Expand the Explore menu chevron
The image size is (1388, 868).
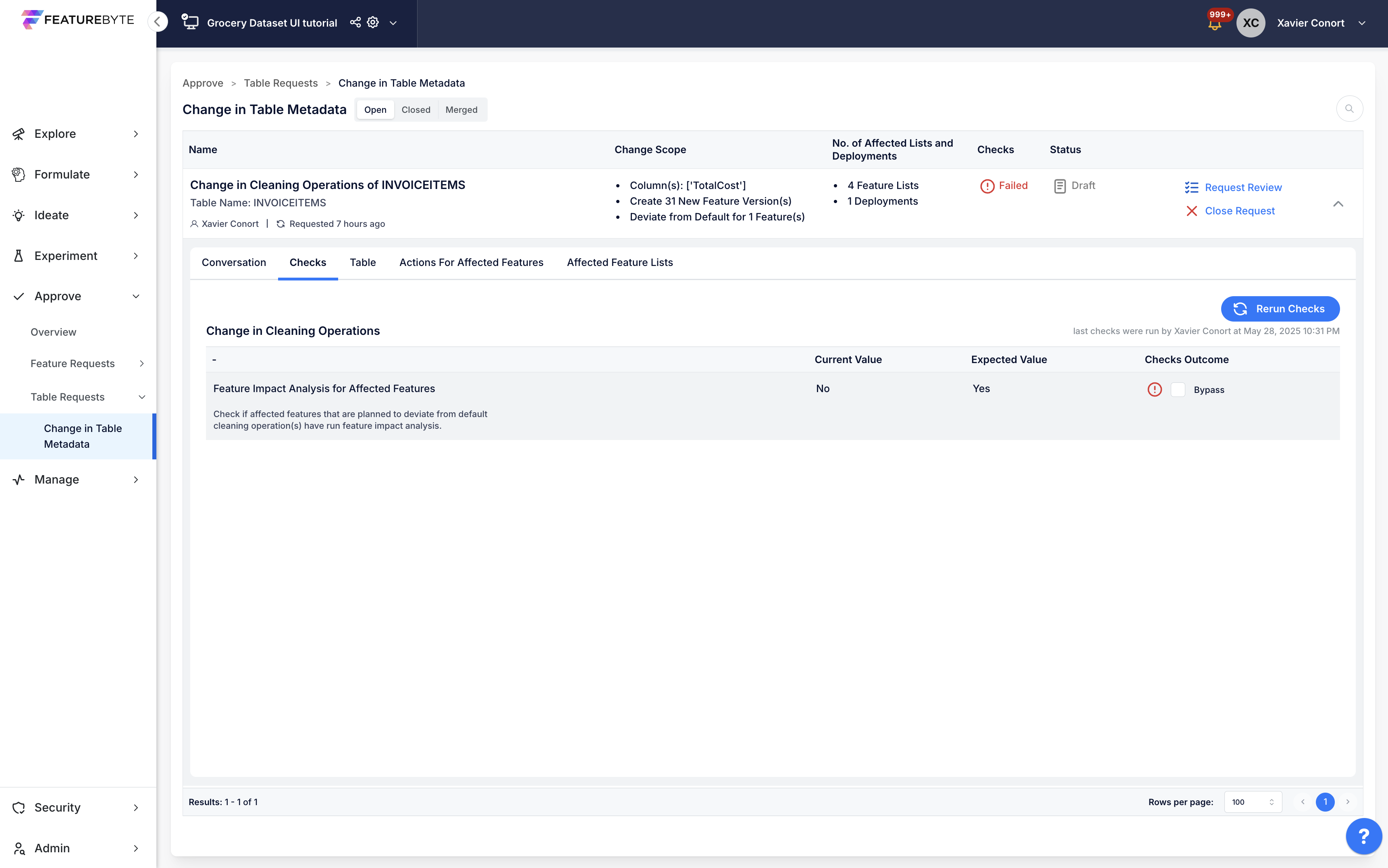click(136, 134)
